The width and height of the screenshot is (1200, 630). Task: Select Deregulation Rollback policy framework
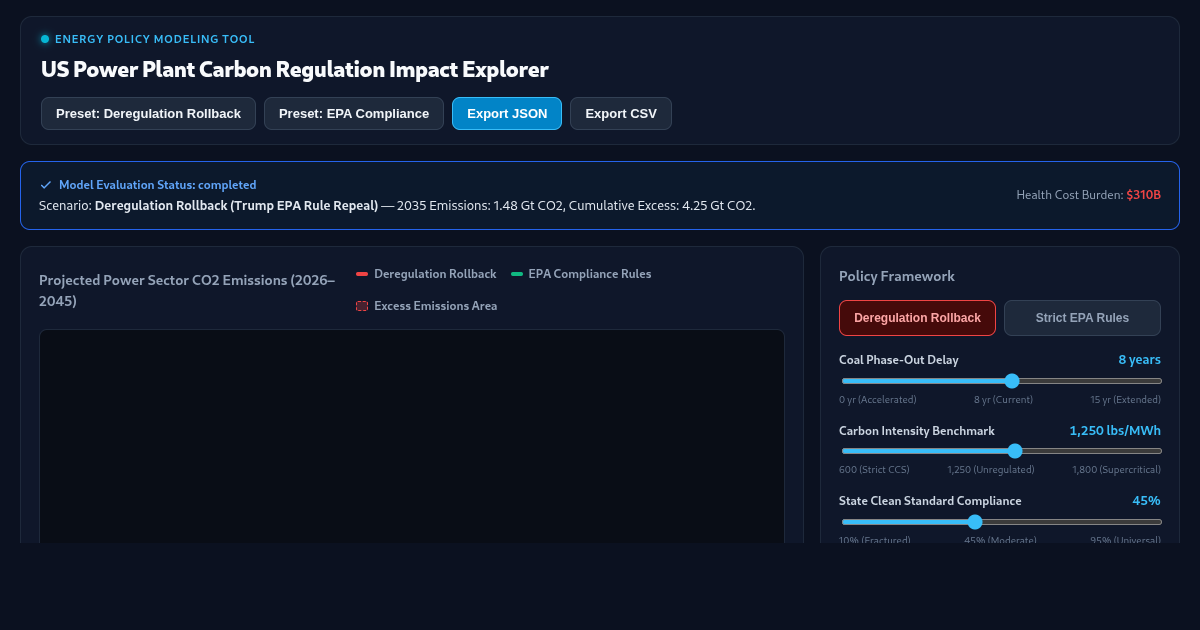pos(917,318)
